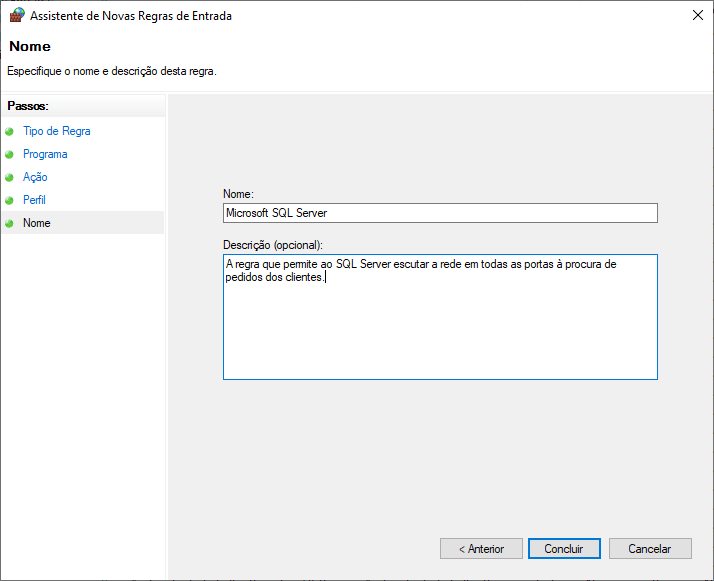Image resolution: width=714 pixels, height=581 pixels.
Task: Go to the Tipo de Regra step
Action: (x=56, y=131)
